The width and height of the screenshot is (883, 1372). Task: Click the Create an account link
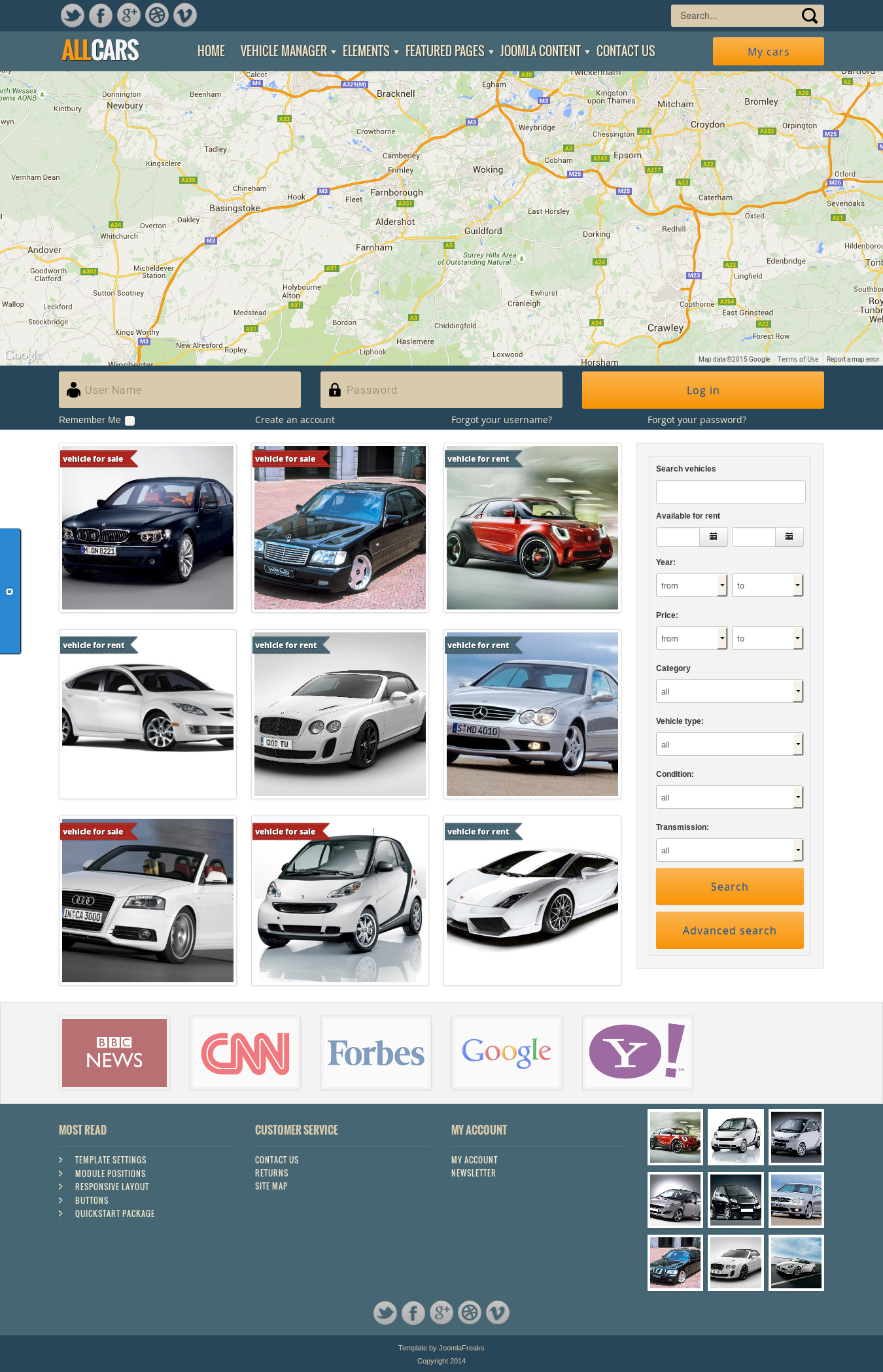pyautogui.click(x=294, y=420)
